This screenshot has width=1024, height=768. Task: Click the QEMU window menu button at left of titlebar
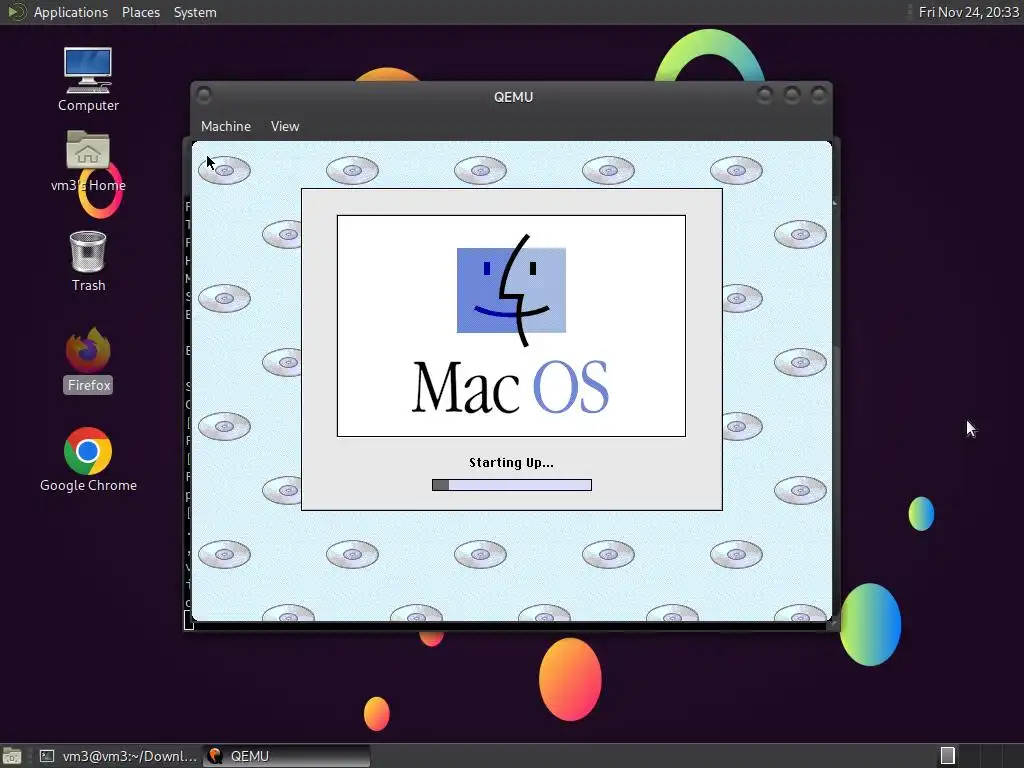[204, 96]
